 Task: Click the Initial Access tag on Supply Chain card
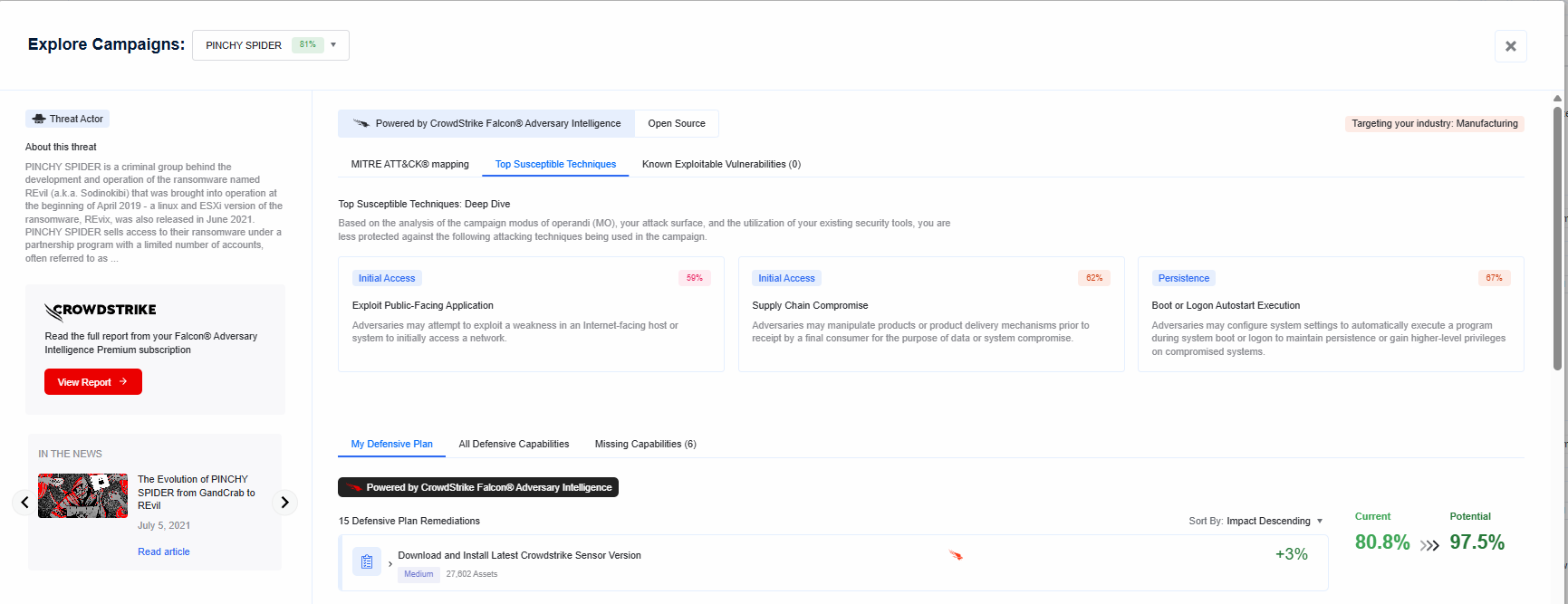(x=786, y=278)
